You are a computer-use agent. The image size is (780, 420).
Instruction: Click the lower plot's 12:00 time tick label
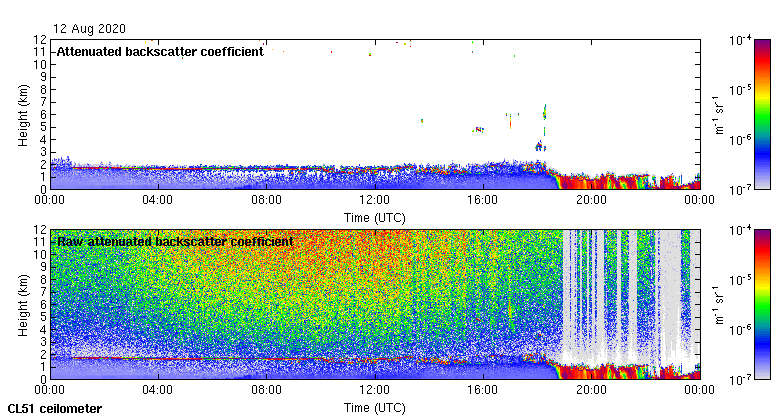375,390
